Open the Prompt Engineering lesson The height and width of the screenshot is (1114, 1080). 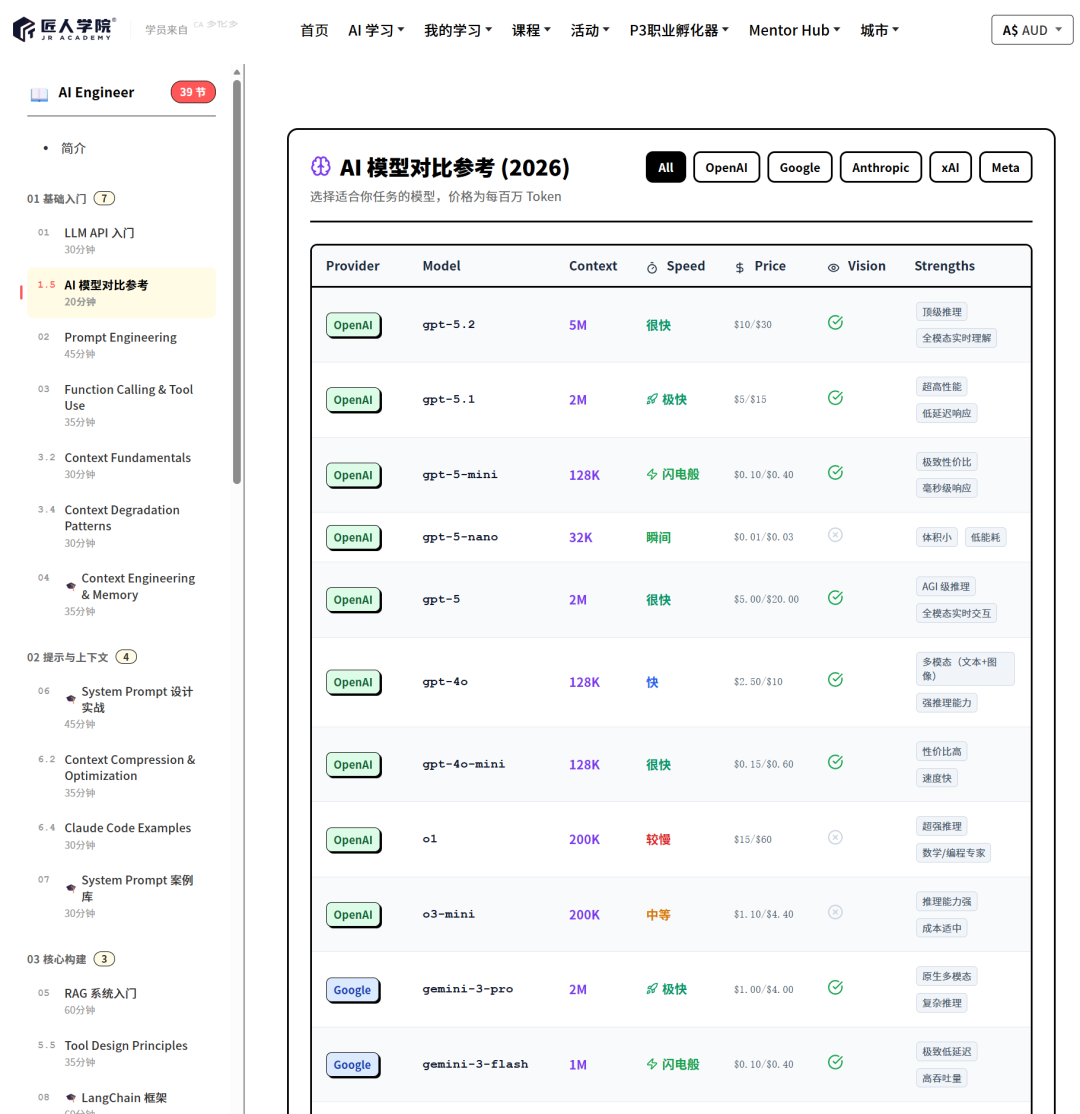click(120, 337)
